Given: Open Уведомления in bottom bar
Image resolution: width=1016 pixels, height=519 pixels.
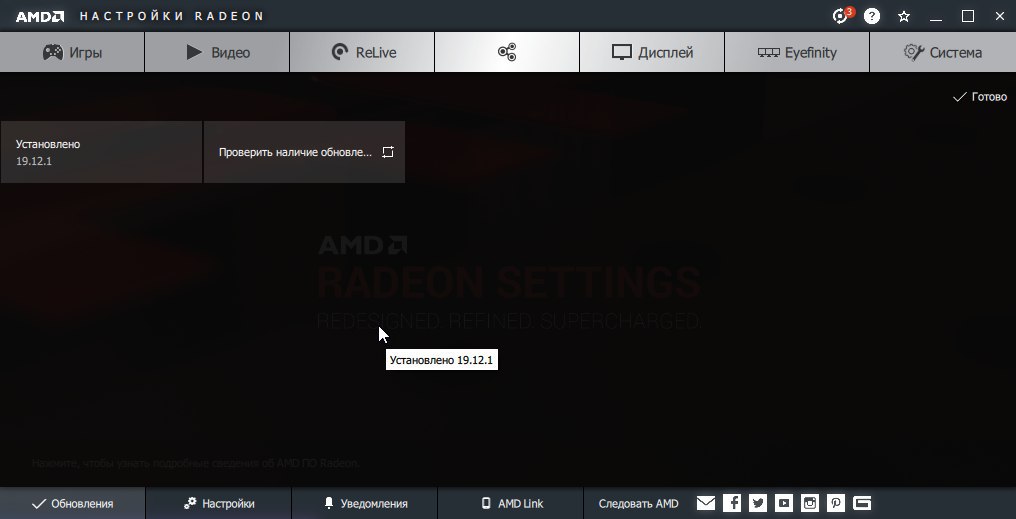Looking at the screenshot, I should [365, 503].
